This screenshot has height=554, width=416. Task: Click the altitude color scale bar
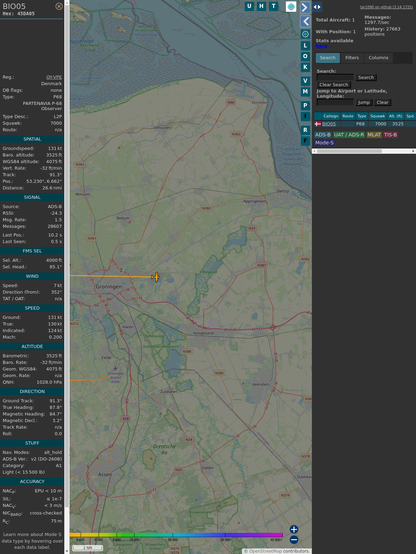(176, 535)
